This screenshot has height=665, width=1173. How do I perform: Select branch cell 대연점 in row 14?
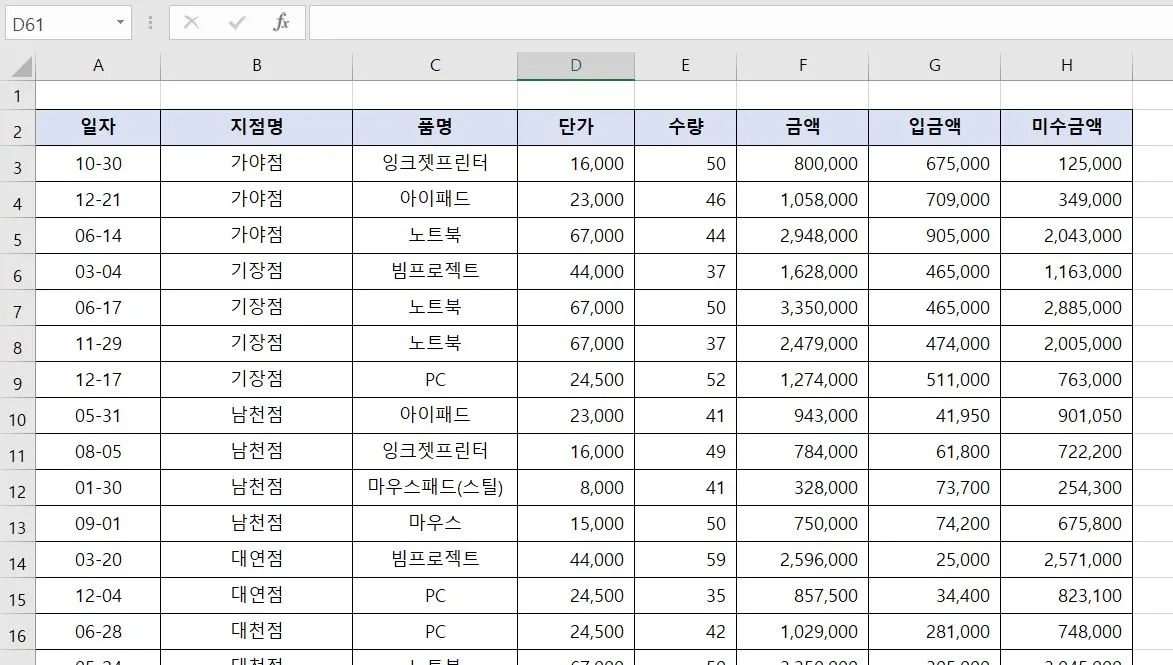tap(257, 560)
